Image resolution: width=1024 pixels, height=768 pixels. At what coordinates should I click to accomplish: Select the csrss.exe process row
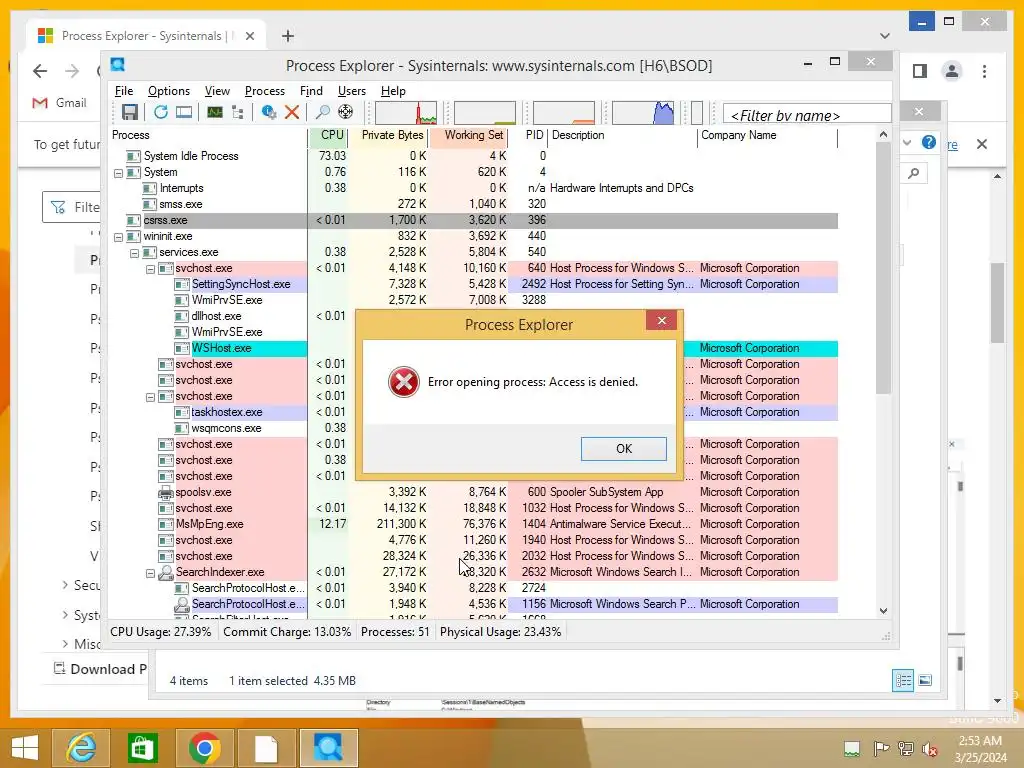[x=473, y=220]
